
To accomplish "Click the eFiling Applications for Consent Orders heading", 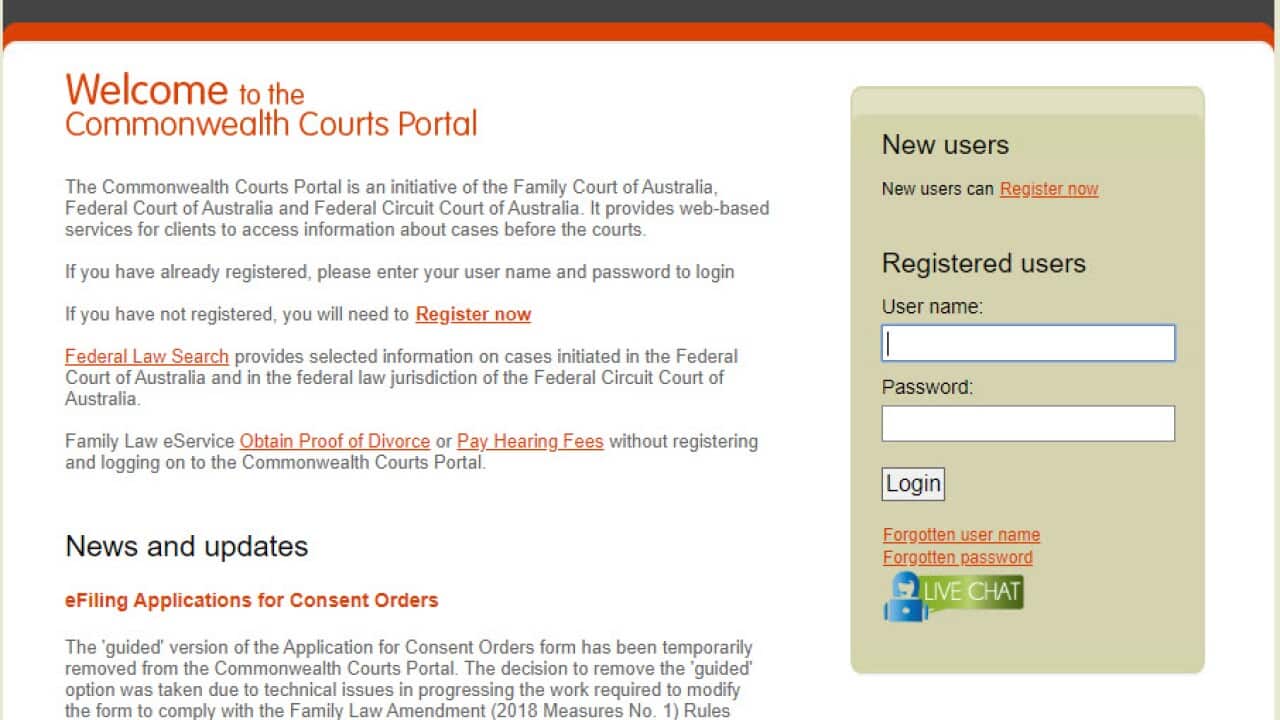I will pos(251,600).
